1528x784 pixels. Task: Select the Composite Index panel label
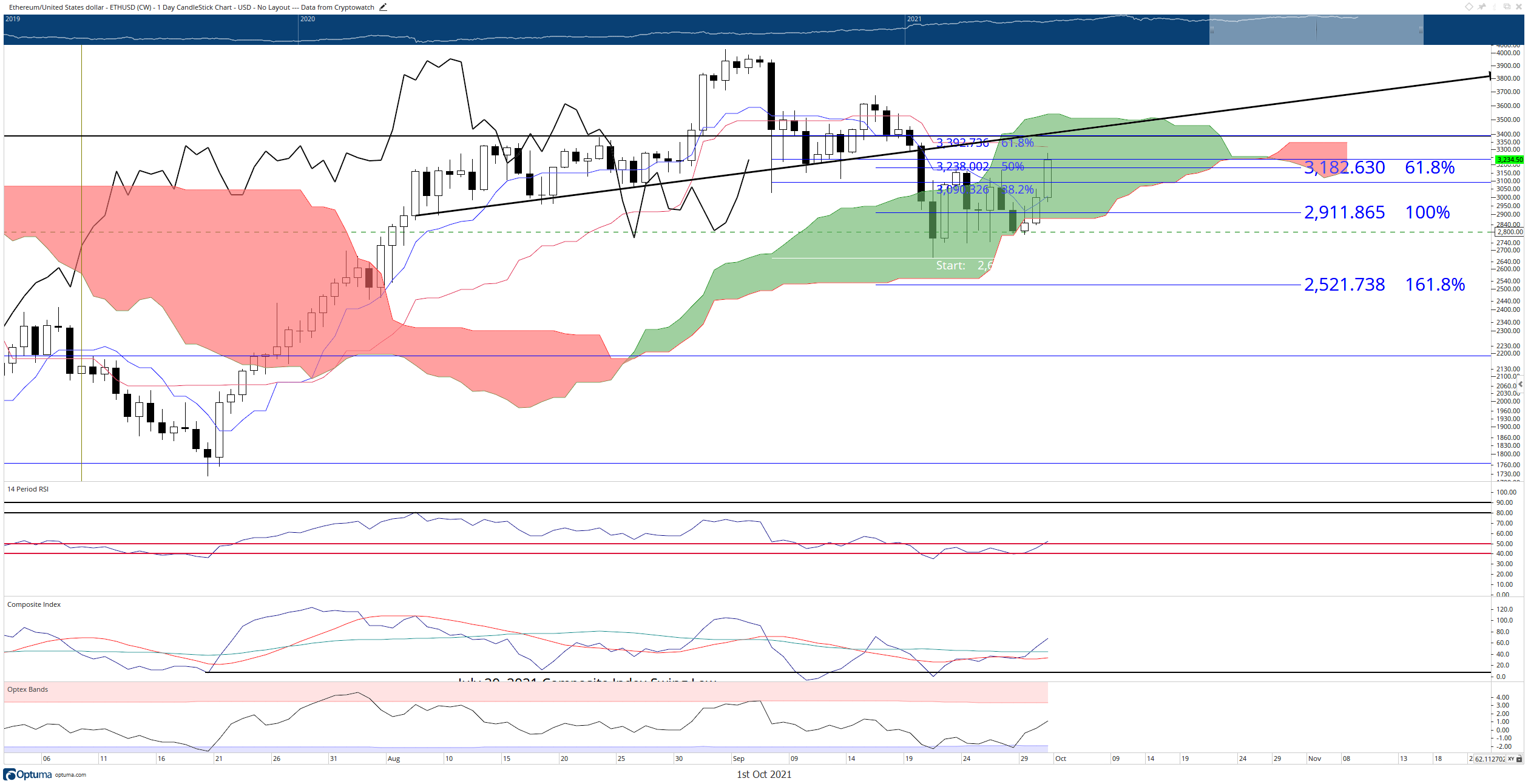34,604
